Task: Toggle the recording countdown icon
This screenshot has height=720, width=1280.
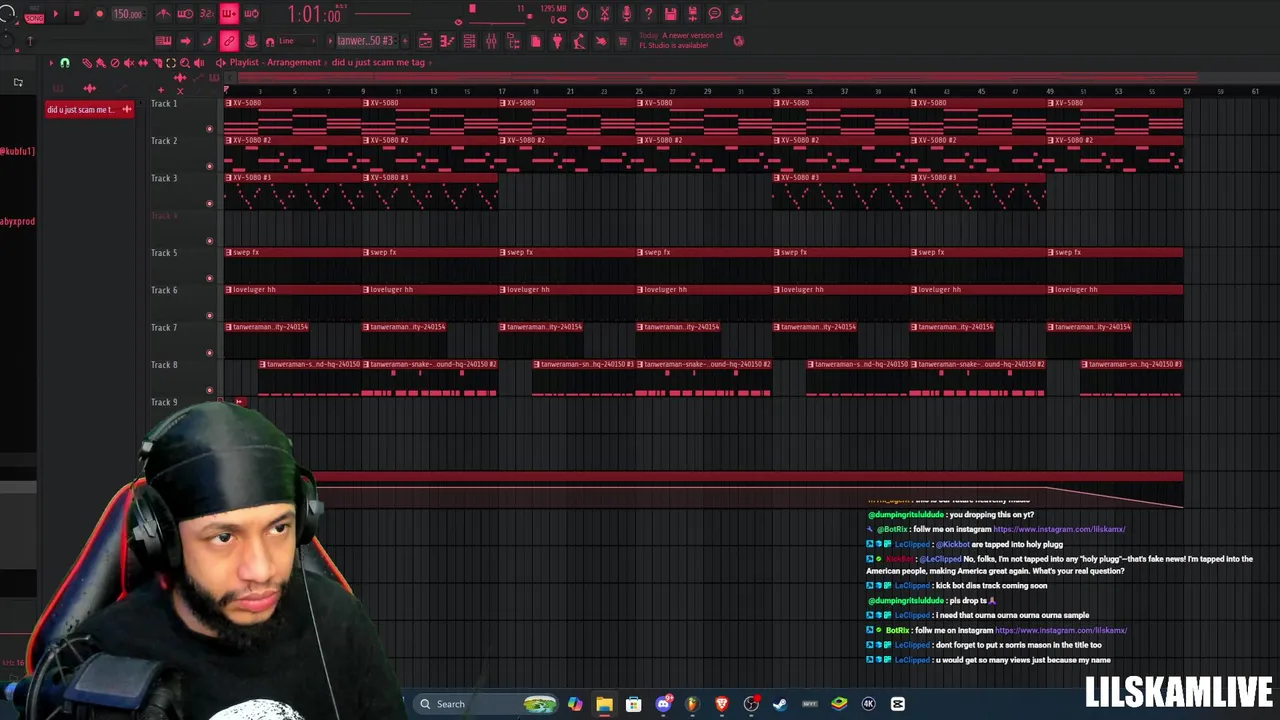Action: 207,14
